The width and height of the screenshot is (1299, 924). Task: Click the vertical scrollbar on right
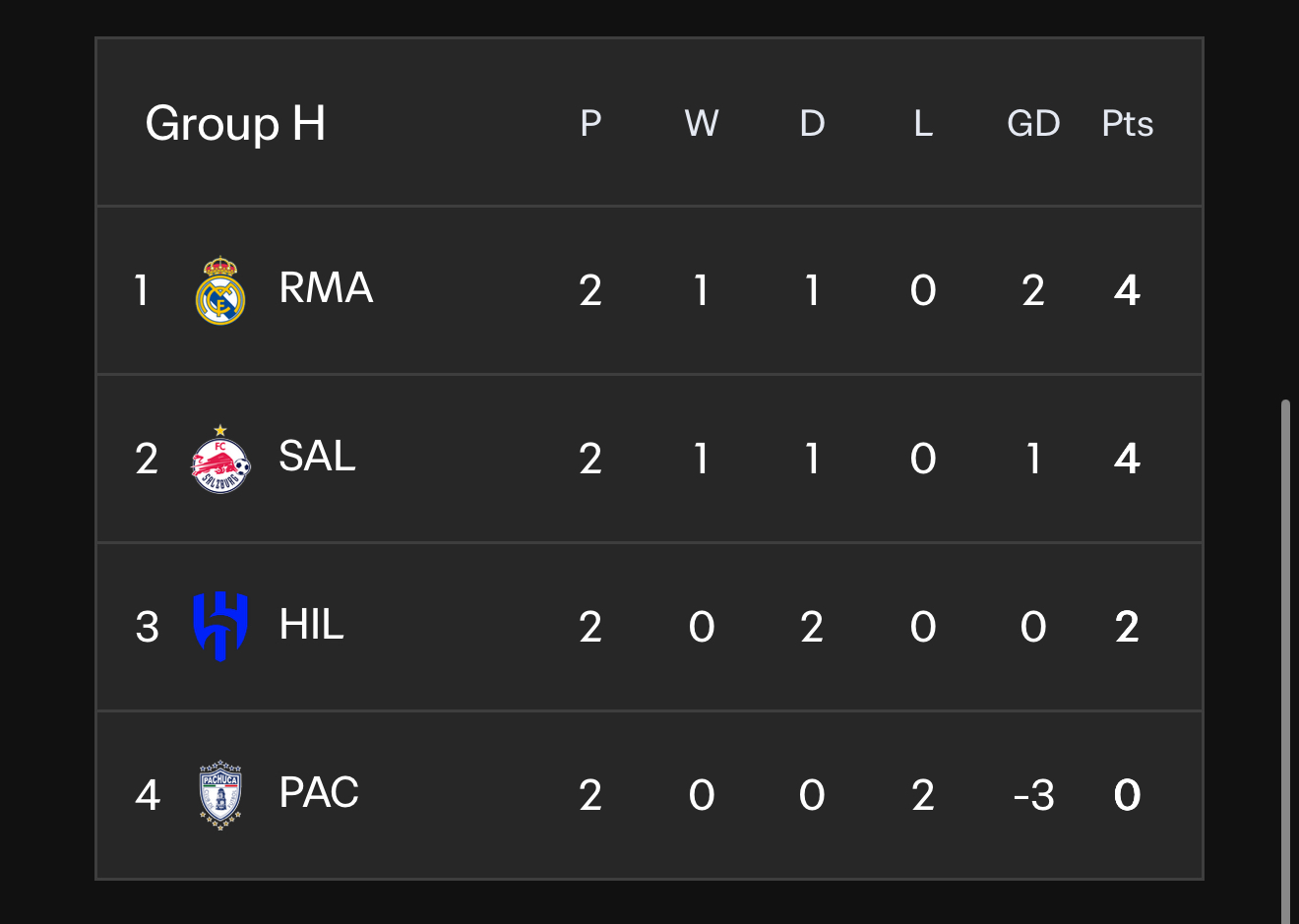[x=1285, y=660]
